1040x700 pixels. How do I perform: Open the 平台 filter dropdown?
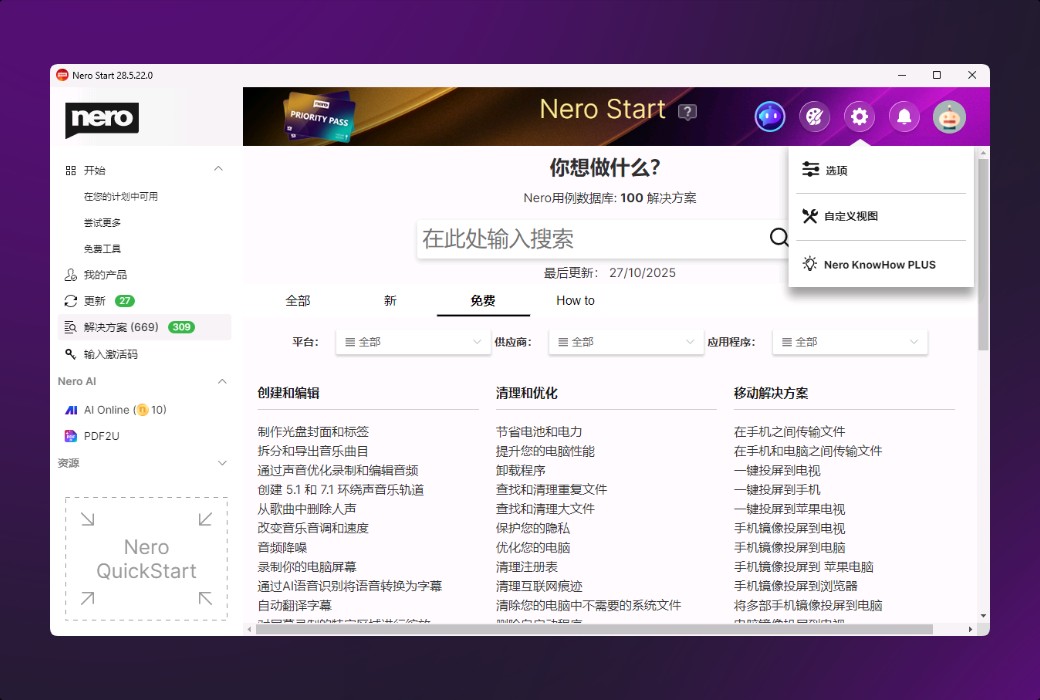(412, 341)
